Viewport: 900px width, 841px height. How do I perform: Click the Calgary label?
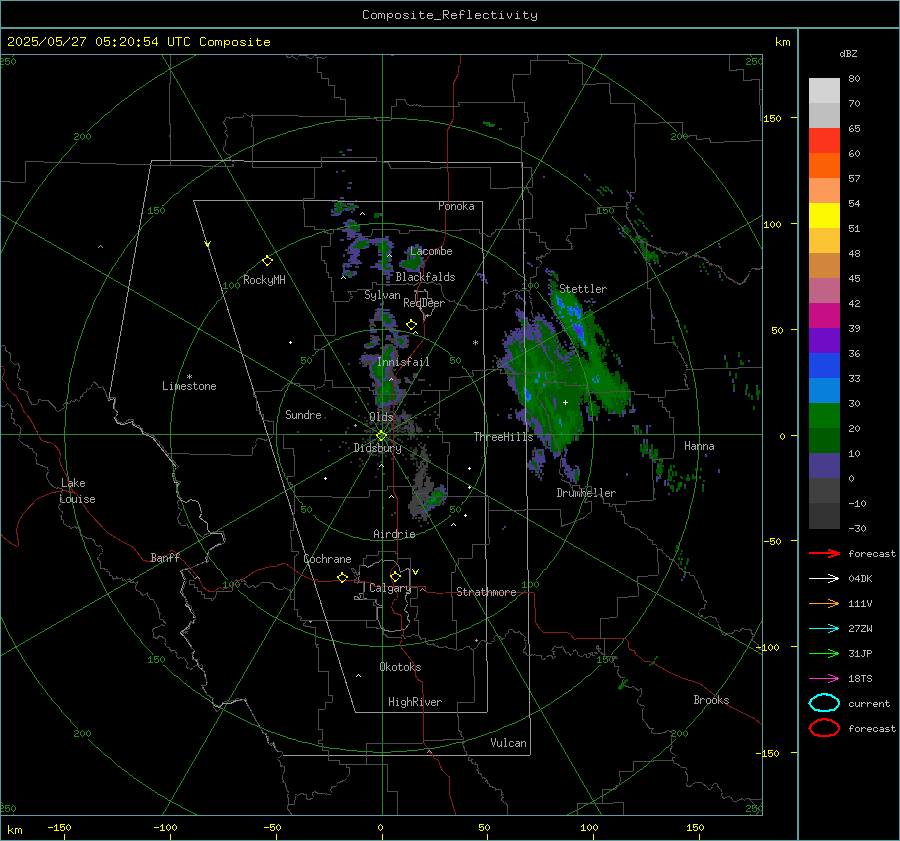(x=390, y=588)
